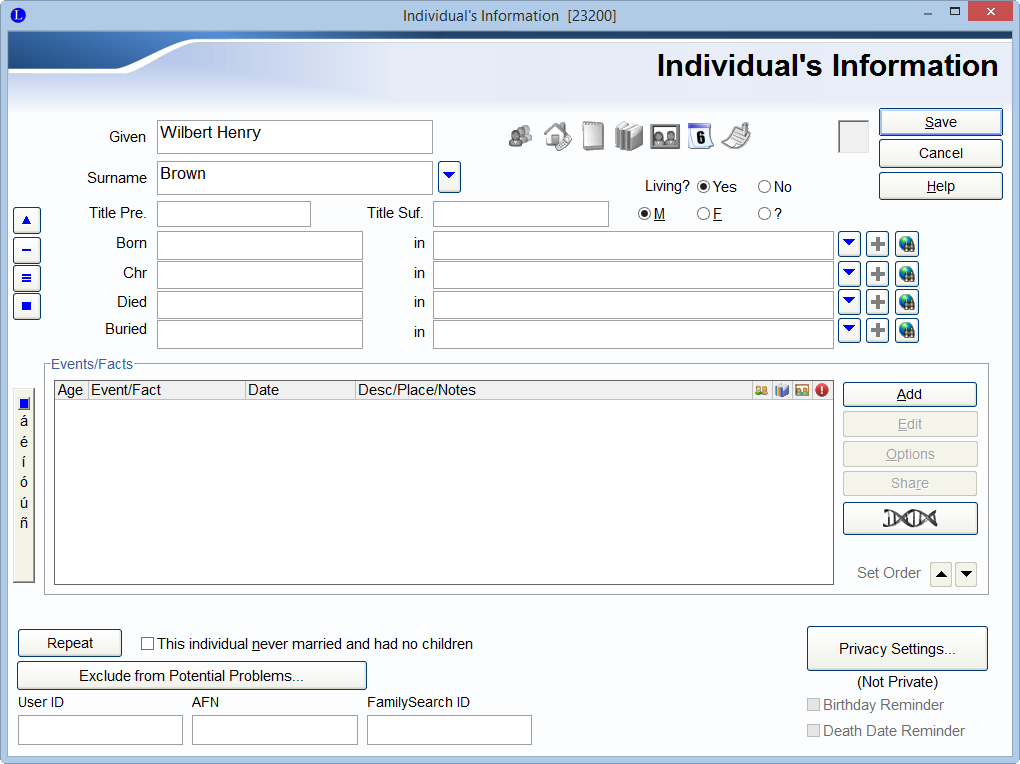The image size is (1020, 764).
Task: Click the Surname field containing Brown
Action: click(x=295, y=178)
